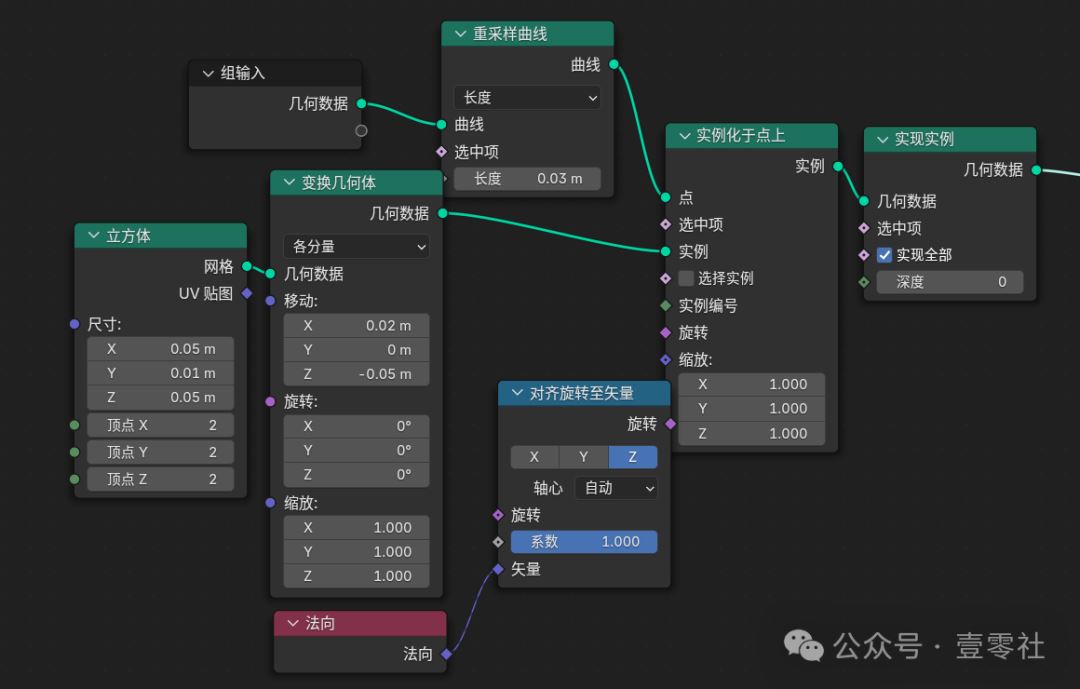Click the 深度 value field on 实现实例

[x=949, y=281]
